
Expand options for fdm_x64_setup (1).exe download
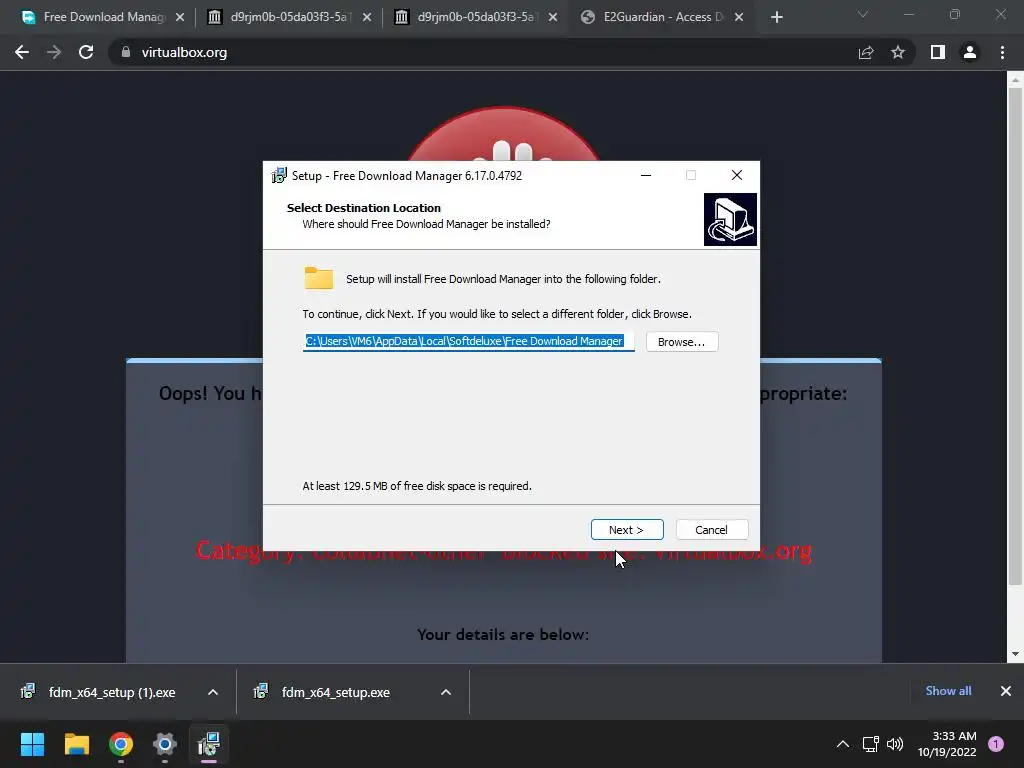(x=213, y=692)
